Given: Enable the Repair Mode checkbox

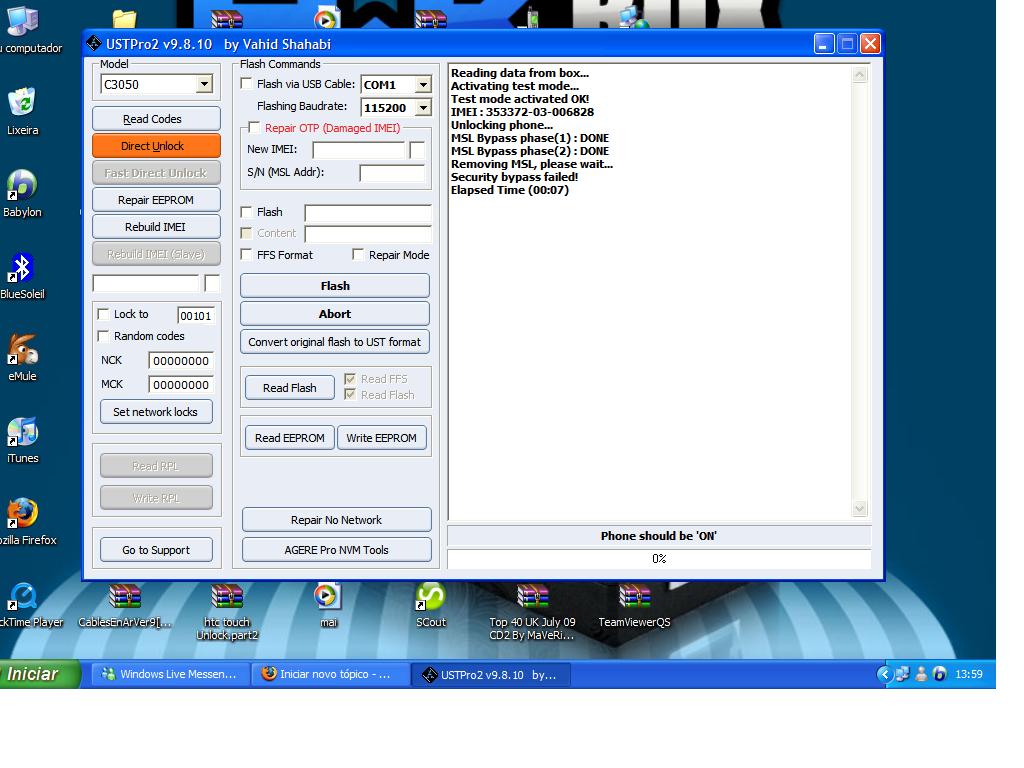Looking at the screenshot, I should pyautogui.click(x=358, y=254).
